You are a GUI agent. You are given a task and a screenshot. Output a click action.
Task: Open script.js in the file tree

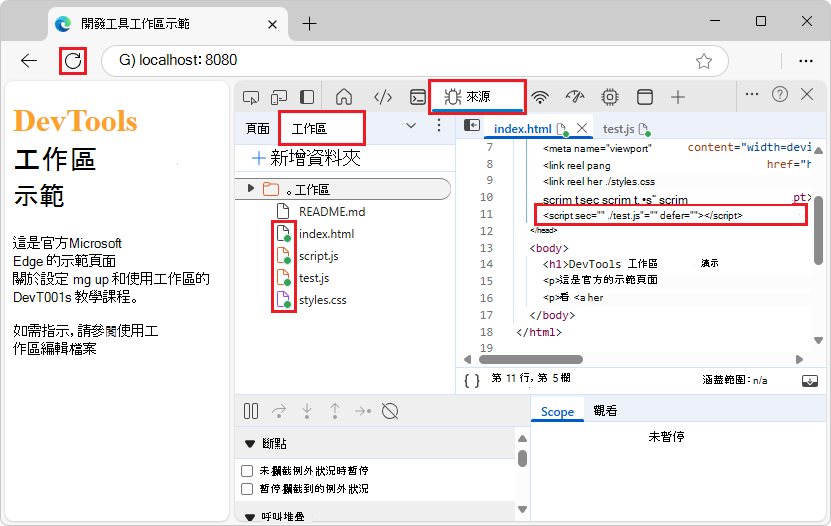(319, 256)
